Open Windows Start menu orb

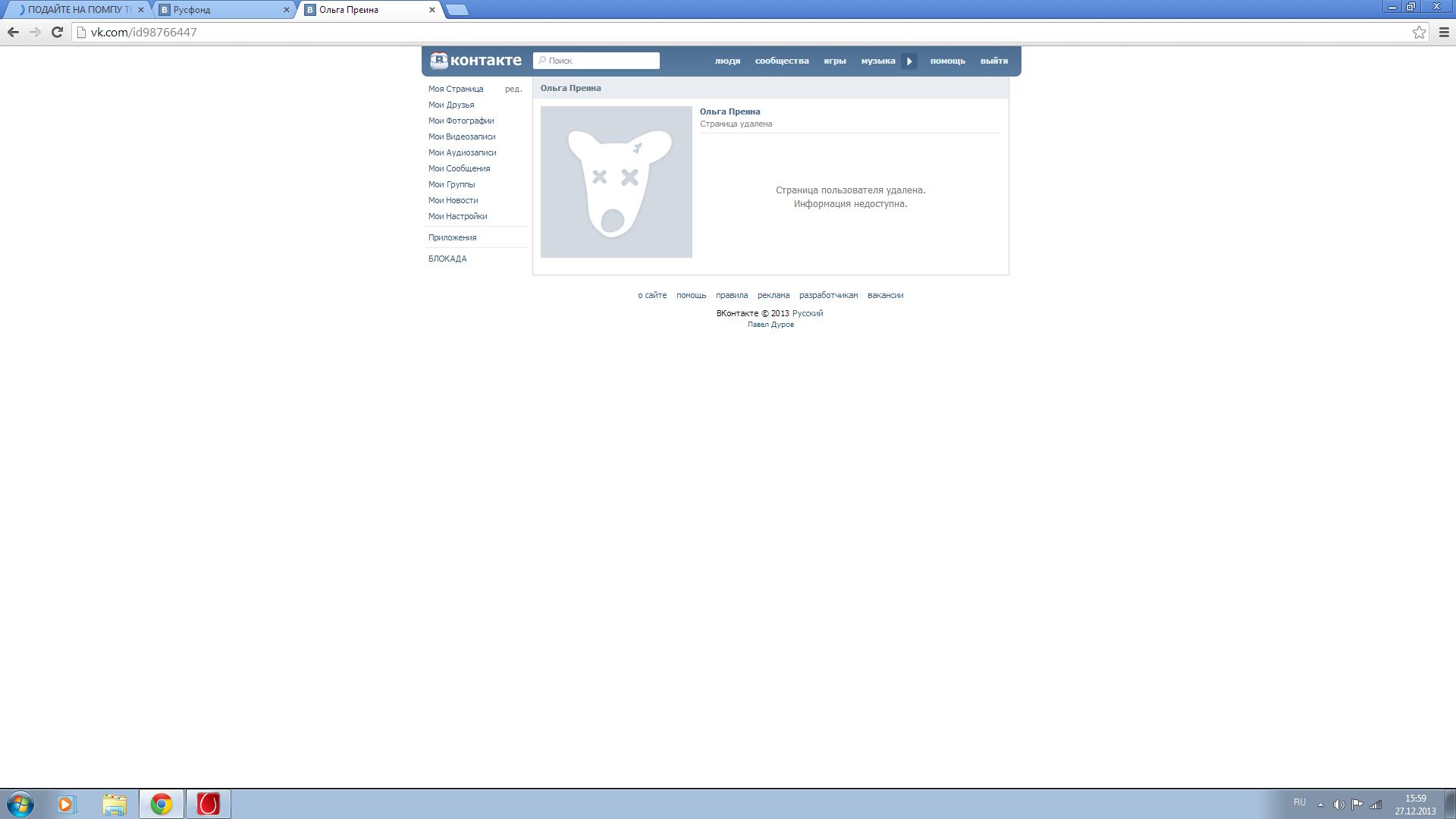20,804
